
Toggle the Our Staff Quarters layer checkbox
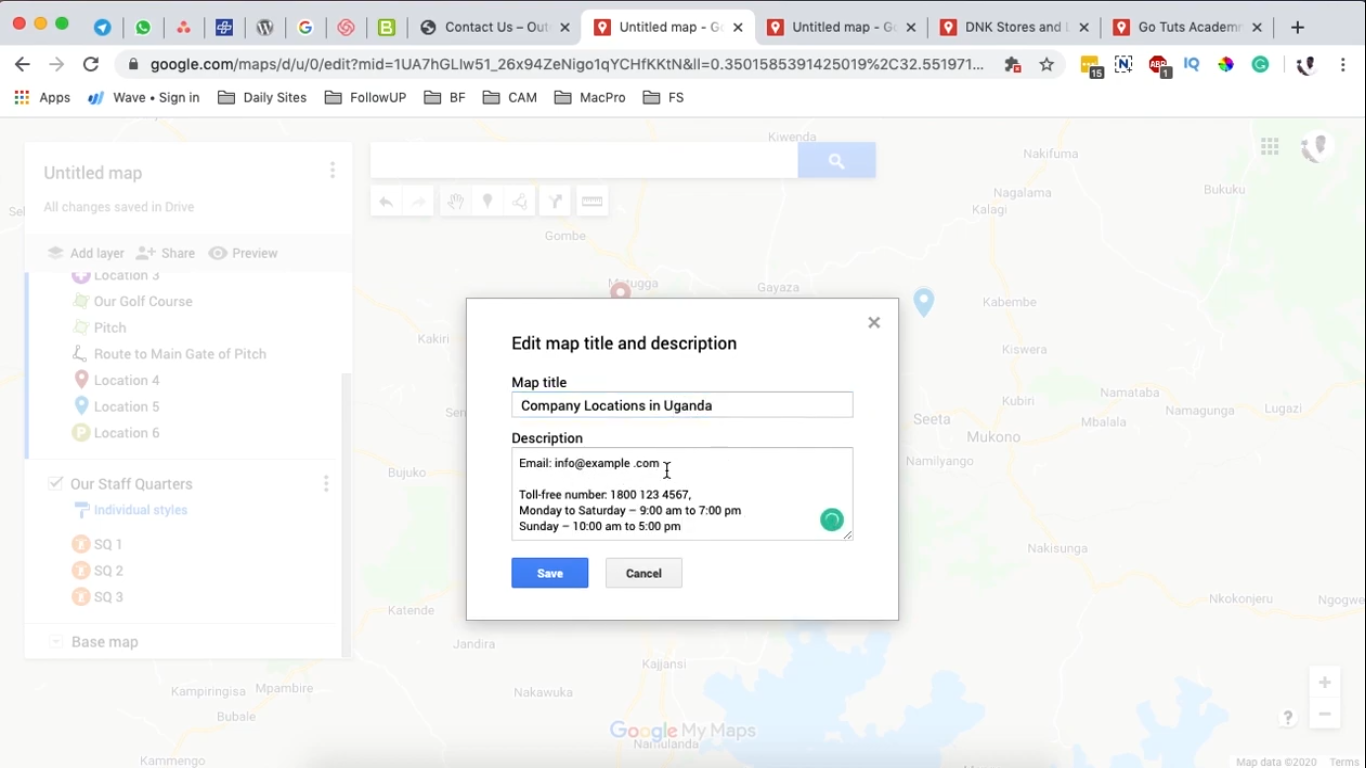pyautogui.click(x=56, y=484)
